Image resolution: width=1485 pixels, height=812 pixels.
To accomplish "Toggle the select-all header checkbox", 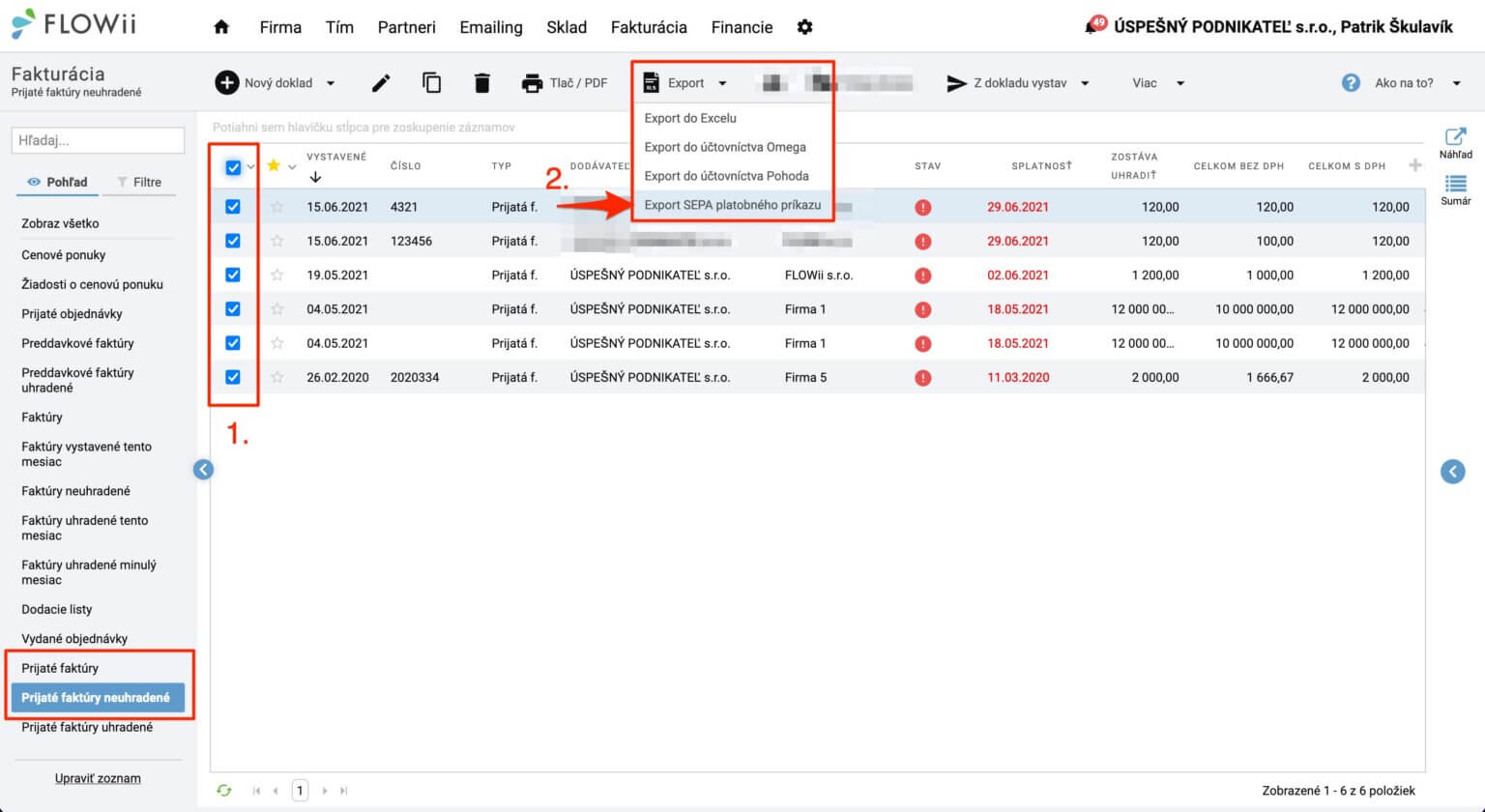I will click(233, 167).
